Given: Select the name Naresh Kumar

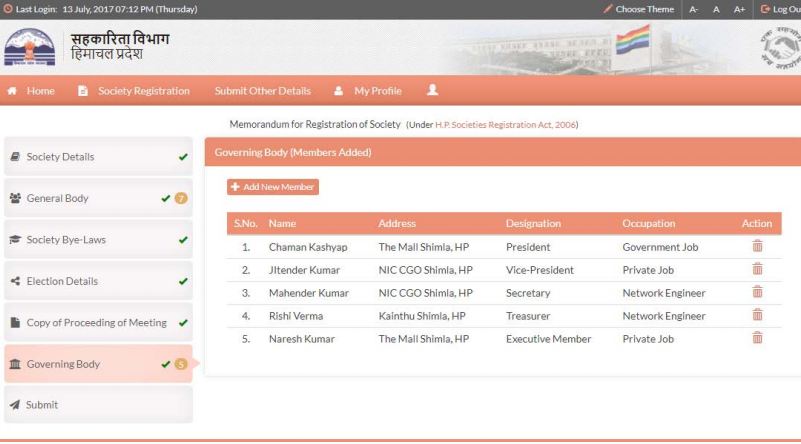Looking at the screenshot, I should pyautogui.click(x=301, y=339).
